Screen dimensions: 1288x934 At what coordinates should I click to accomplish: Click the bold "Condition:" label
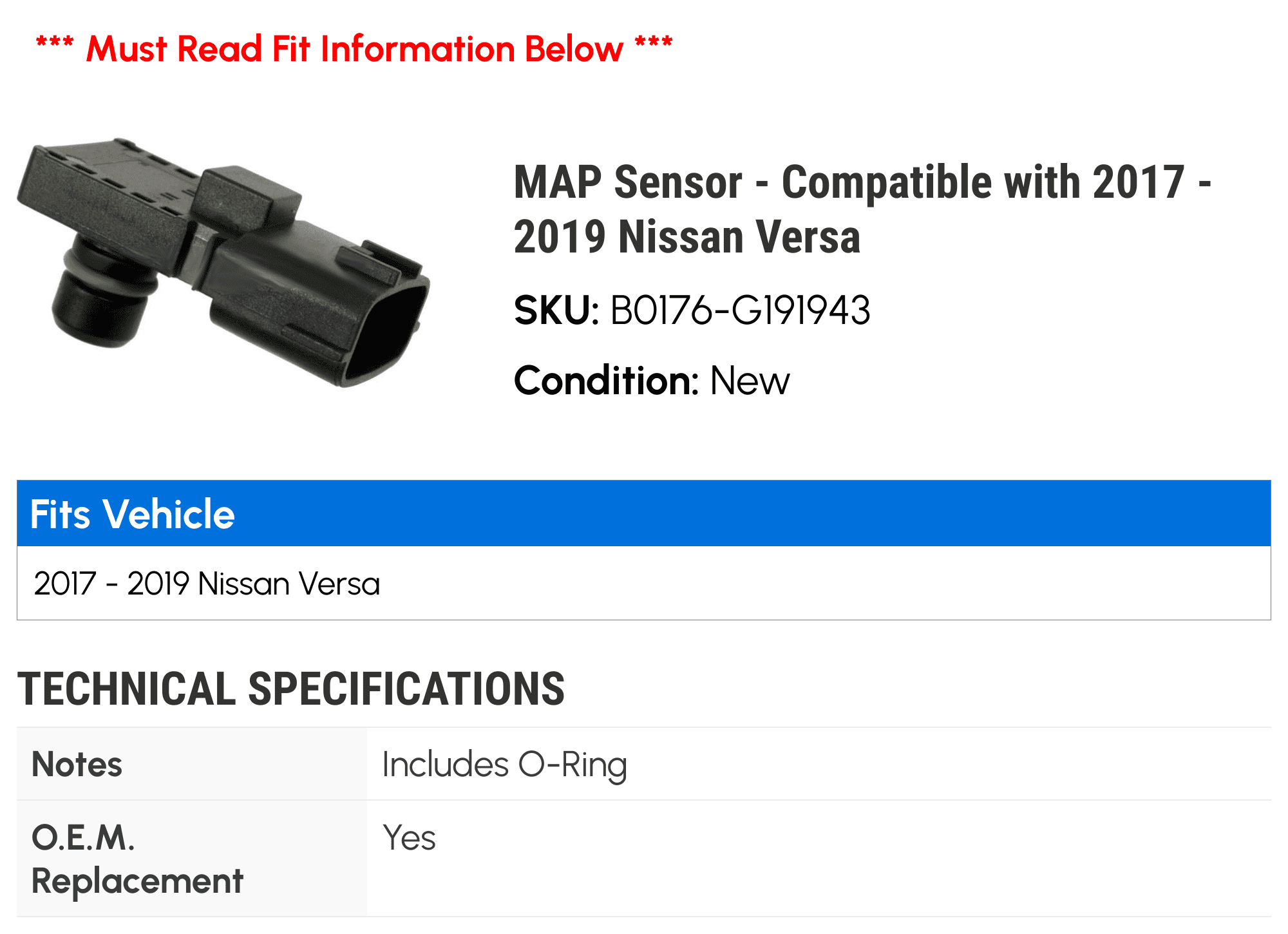pos(606,381)
